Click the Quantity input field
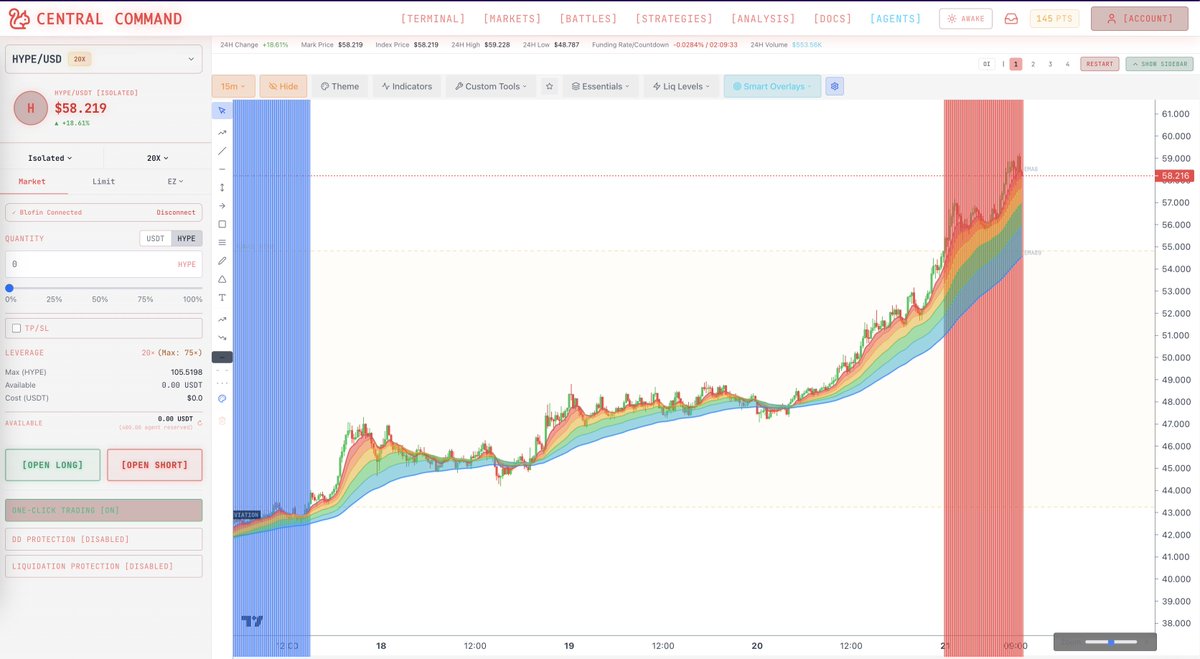 (x=104, y=264)
